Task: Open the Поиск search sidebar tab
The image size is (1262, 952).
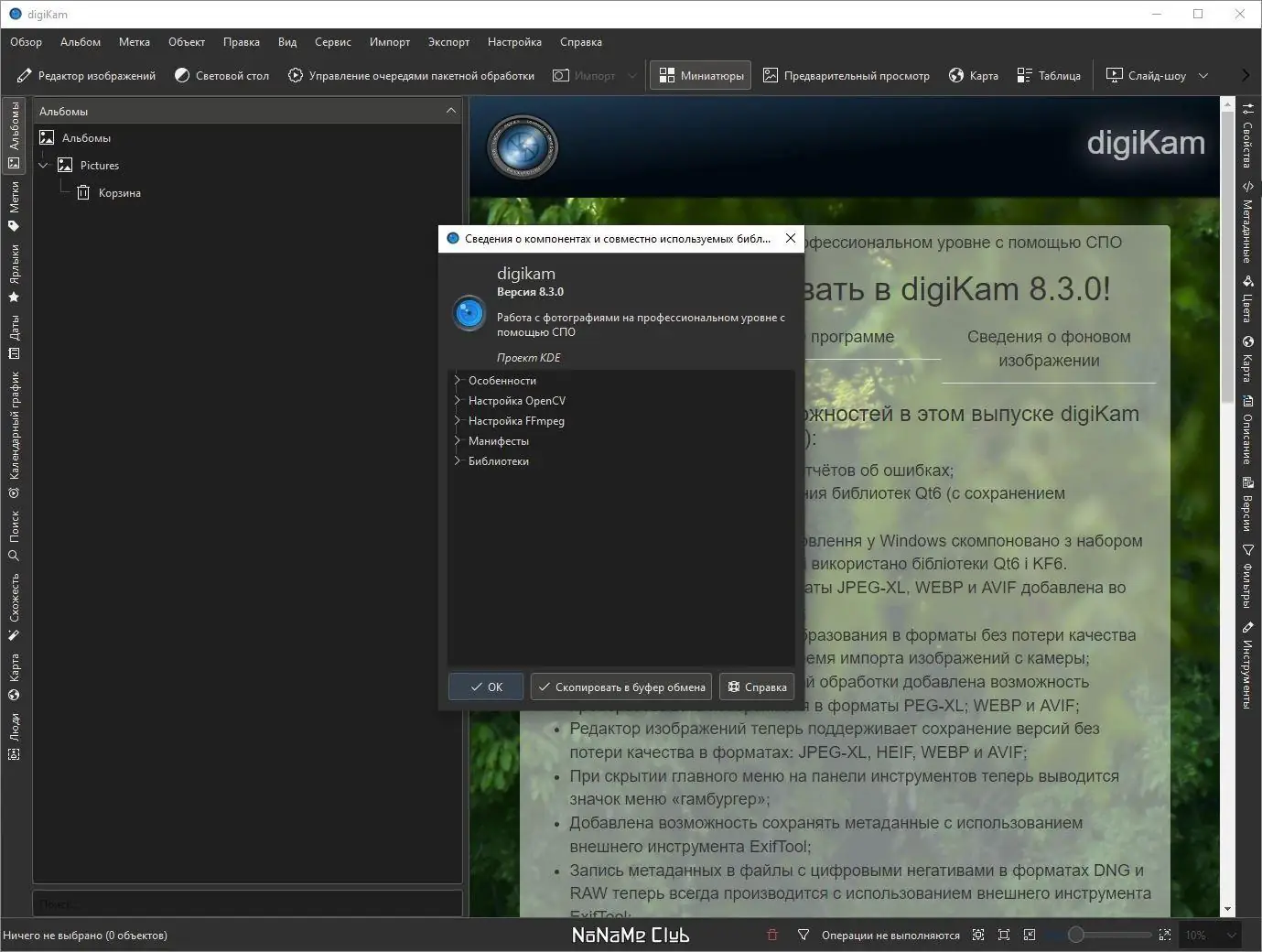Action: [14, 535]
